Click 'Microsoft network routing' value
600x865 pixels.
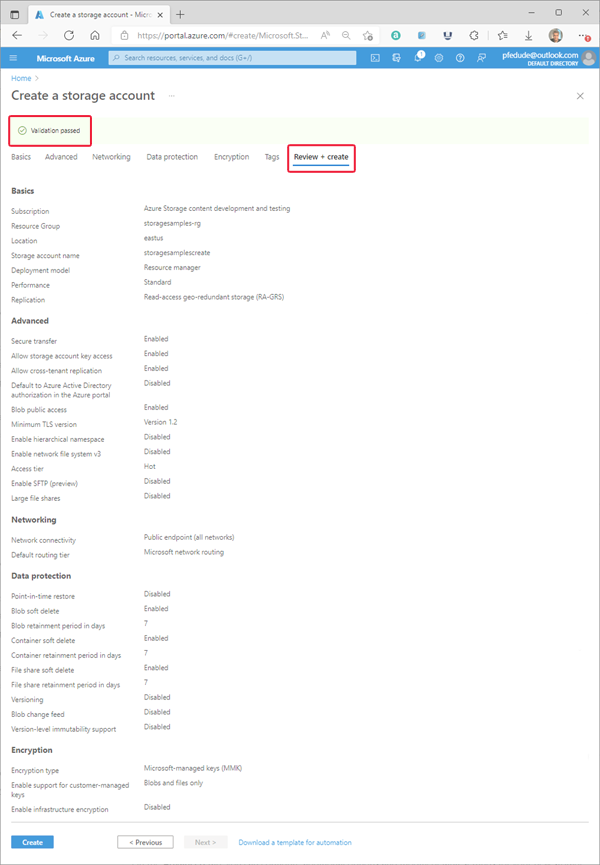tap(184, 552)
